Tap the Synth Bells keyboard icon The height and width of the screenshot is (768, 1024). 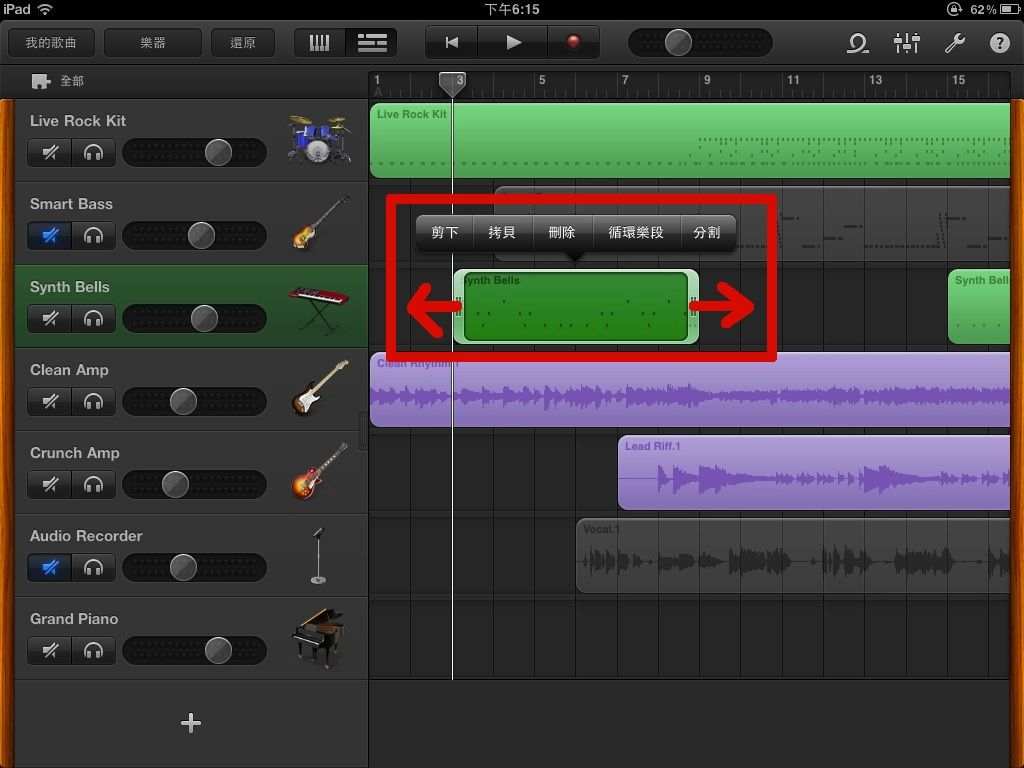[319, 305]
